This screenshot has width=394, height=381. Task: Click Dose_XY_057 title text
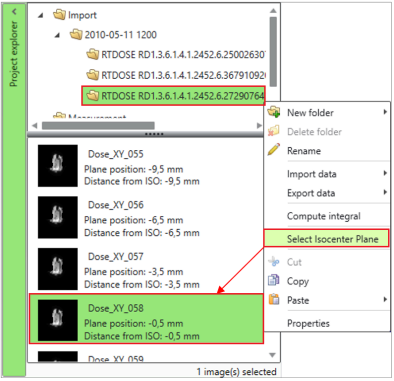(116, 256)
